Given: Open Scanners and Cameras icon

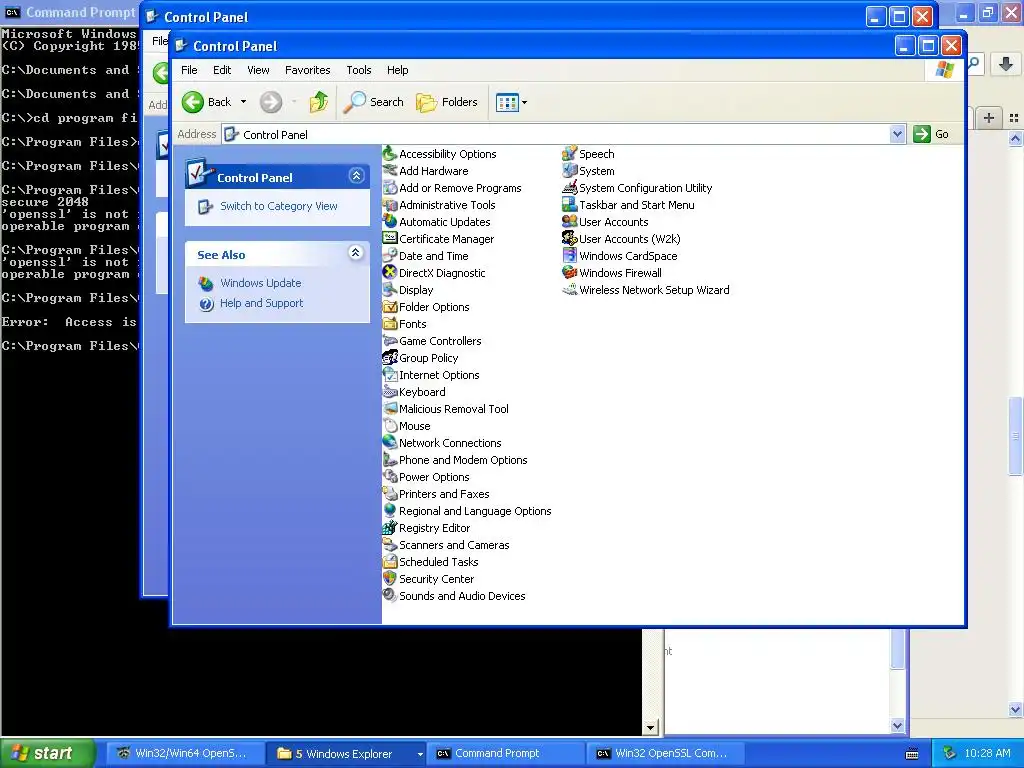Looking at the screenshot, I should pos(390,544).
